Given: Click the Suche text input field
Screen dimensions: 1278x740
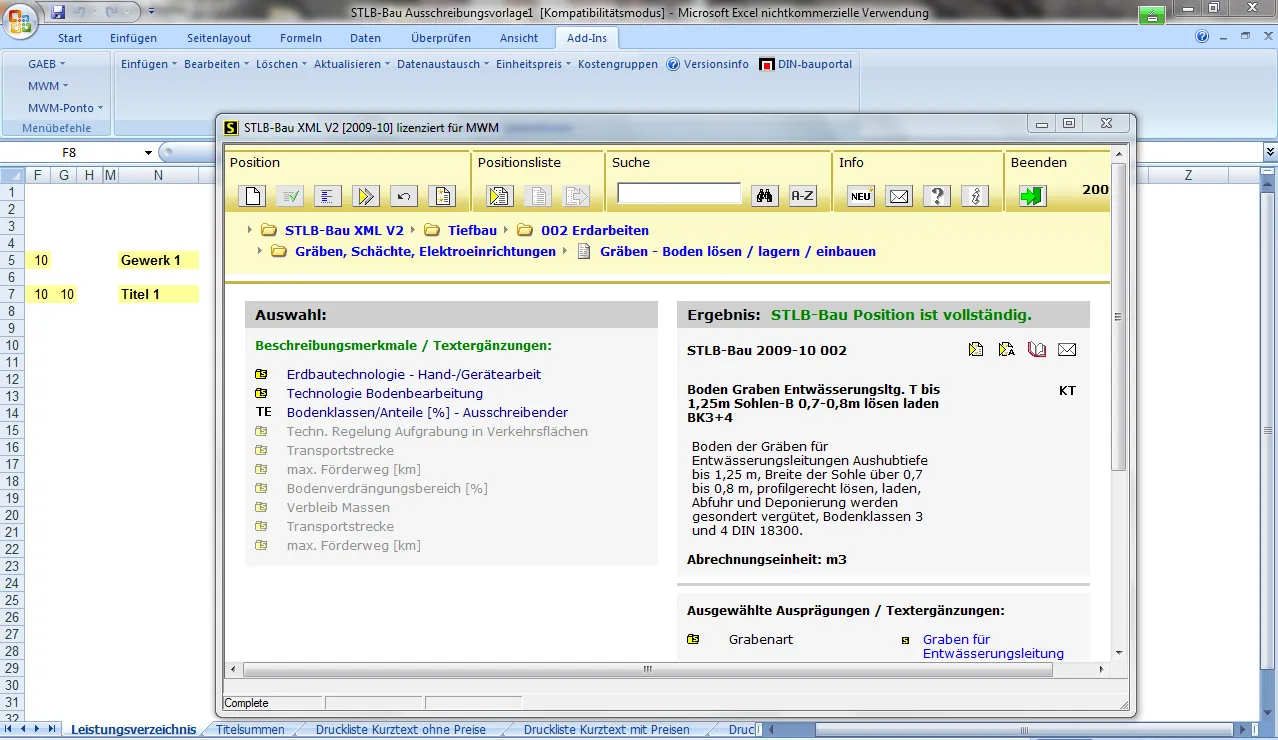Looking at the screenshot, I should tap(679, 194).
